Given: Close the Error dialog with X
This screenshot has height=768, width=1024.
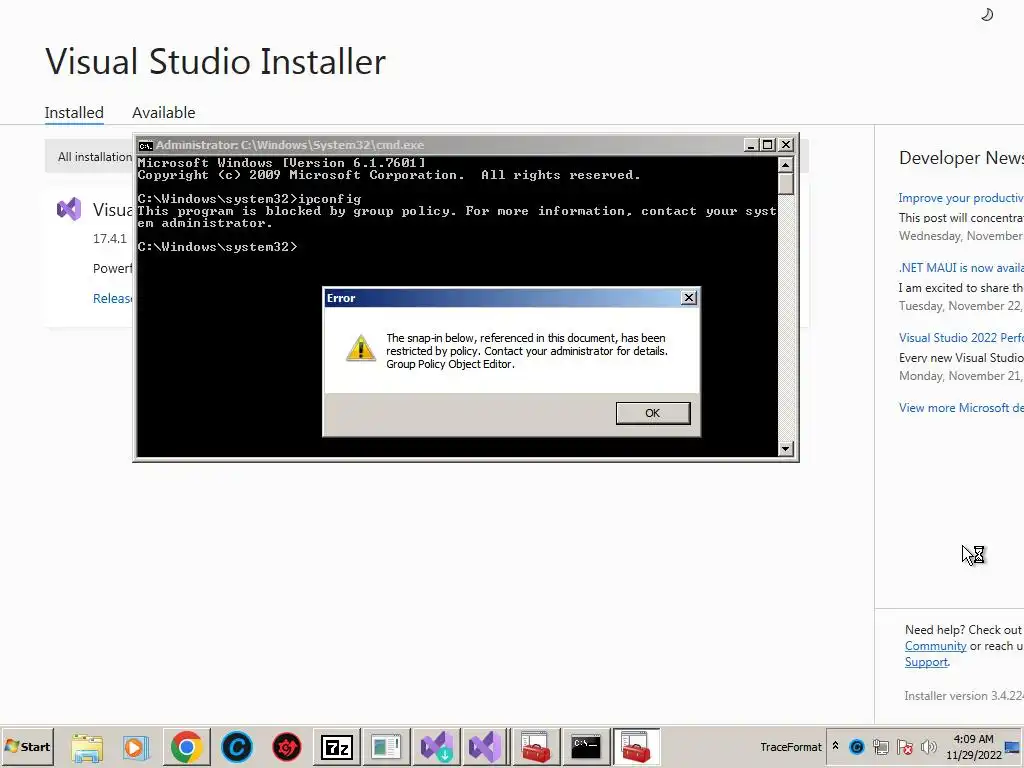Looking at the screenshot, I should [x=688, y=298].
